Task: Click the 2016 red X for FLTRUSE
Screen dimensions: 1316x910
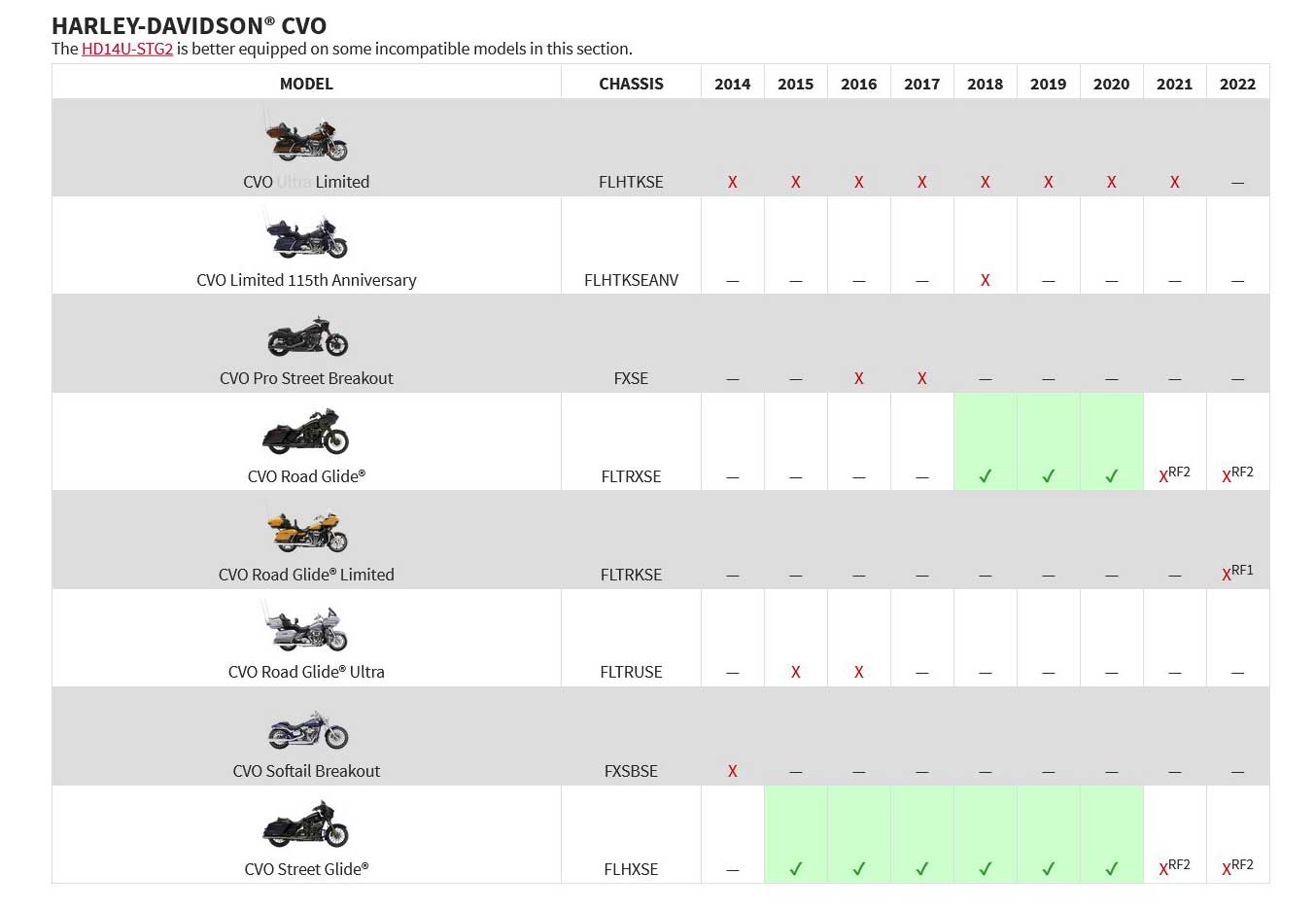Action: (x=859, y=672)
